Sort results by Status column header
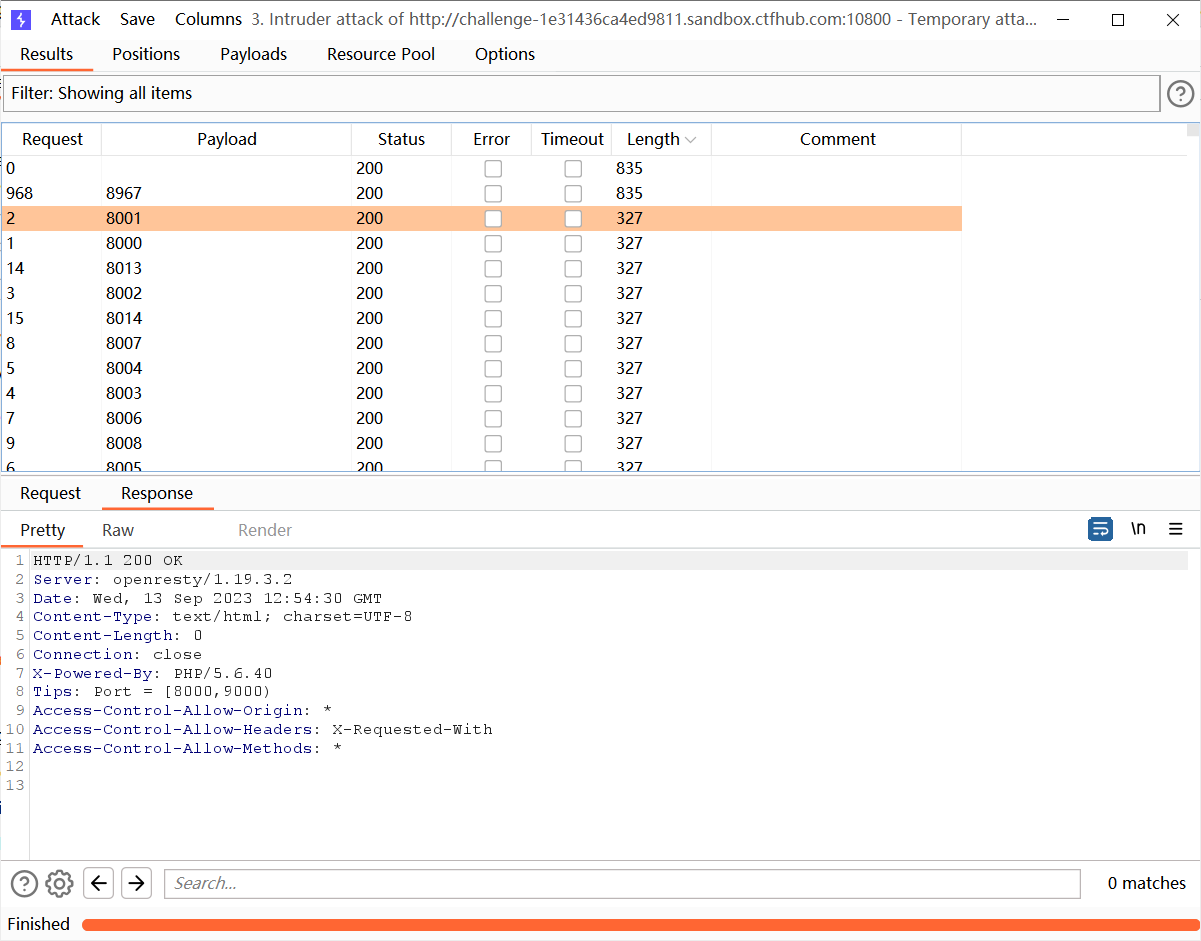This screenshot has width=1201, height=941. coord(401,139)
